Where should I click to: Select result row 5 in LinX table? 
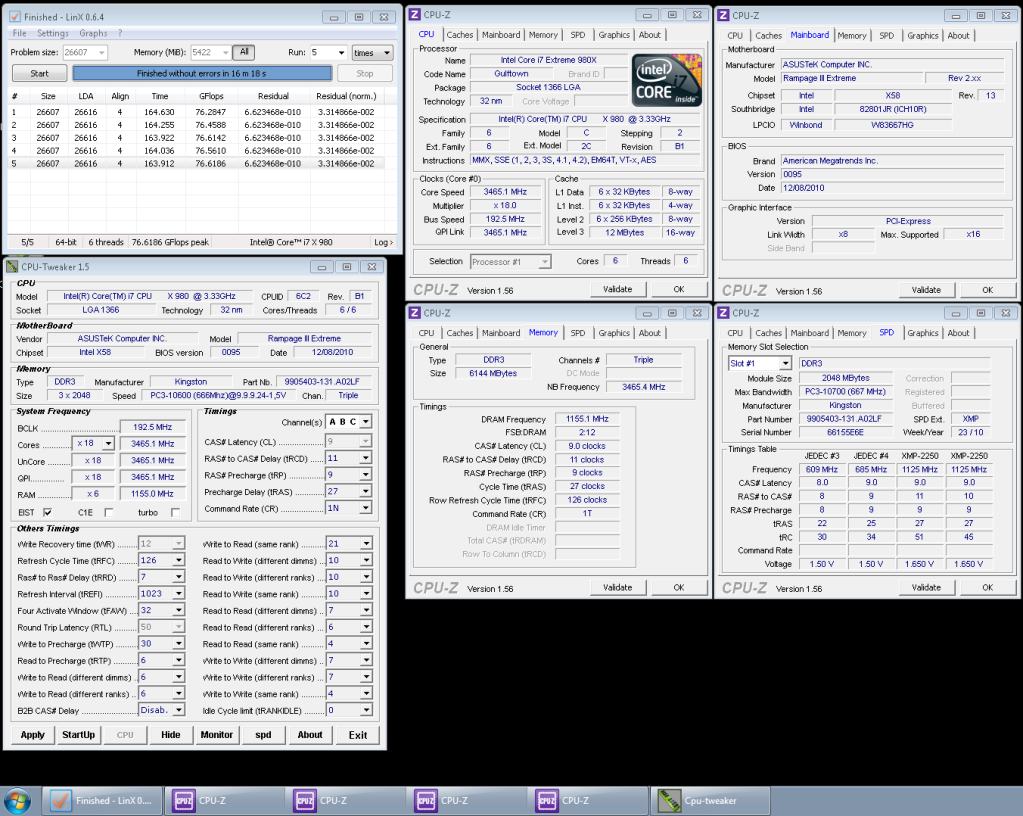(200, 163)
